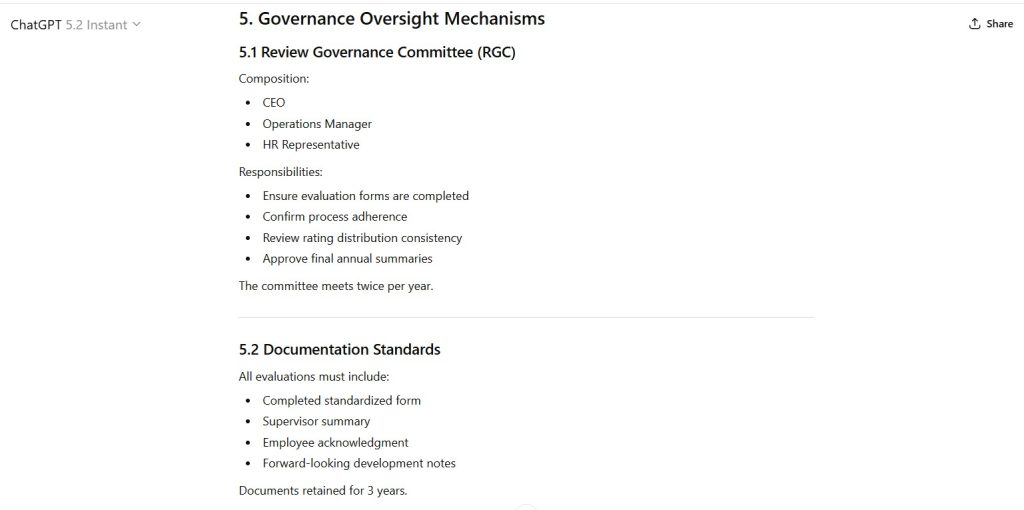Click the "Confirm process adherence" bullet
1024x510 pixels.
[x=335, y=217]
